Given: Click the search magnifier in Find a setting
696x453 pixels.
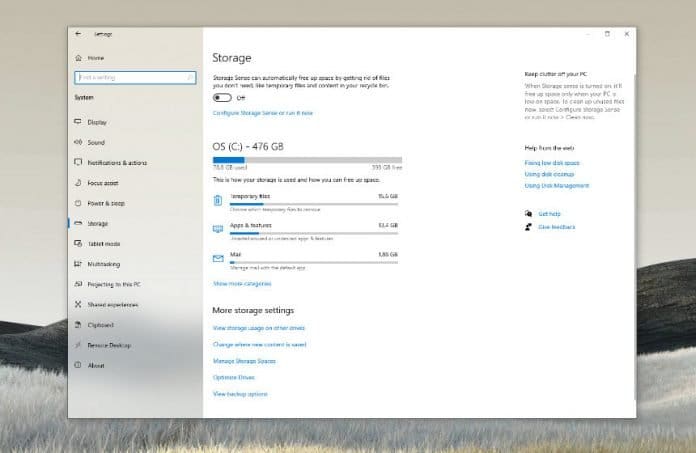Looking at the screenshot, I should 190,77.
